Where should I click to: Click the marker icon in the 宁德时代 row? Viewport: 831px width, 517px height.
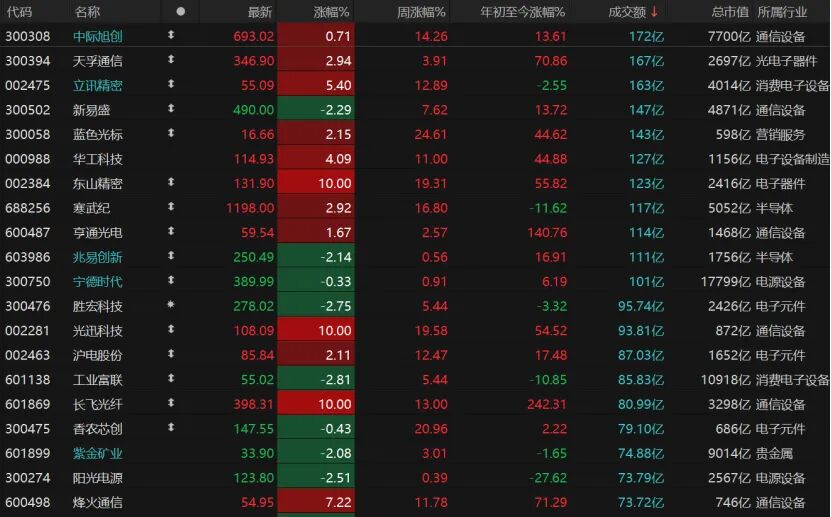pos(171,281)
